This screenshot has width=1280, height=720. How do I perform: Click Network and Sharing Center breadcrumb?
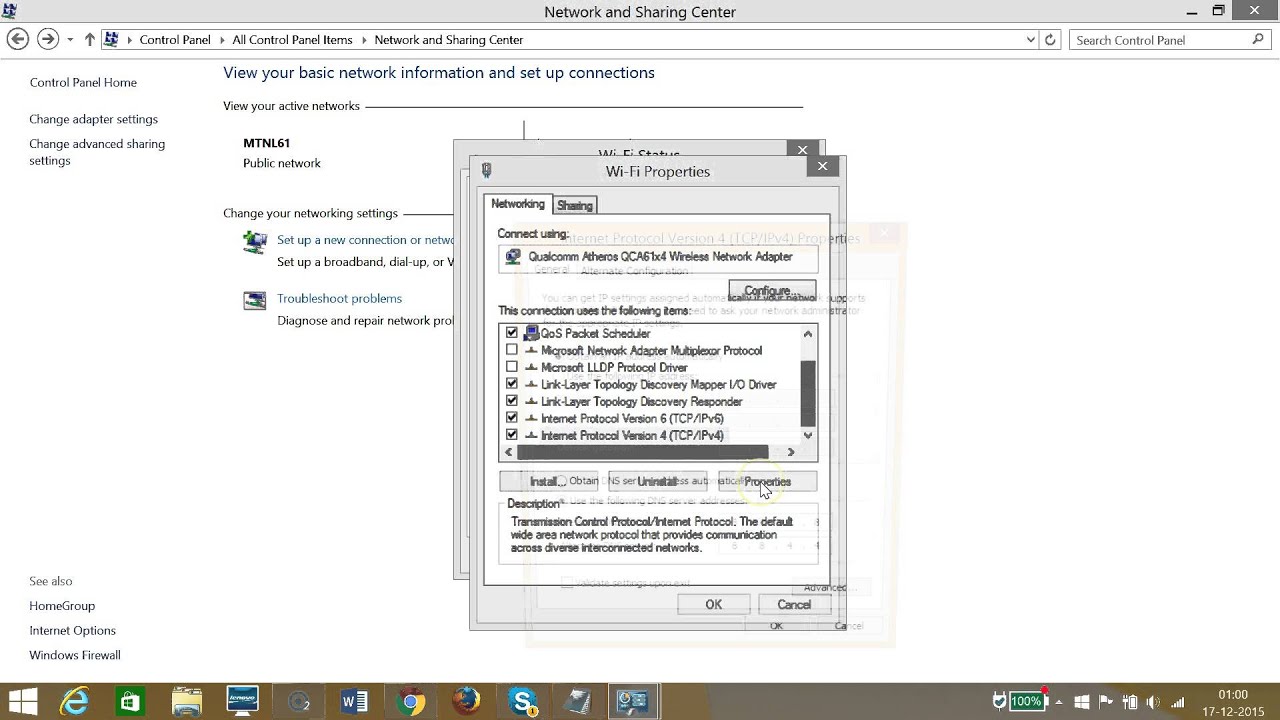pos(449,40)
